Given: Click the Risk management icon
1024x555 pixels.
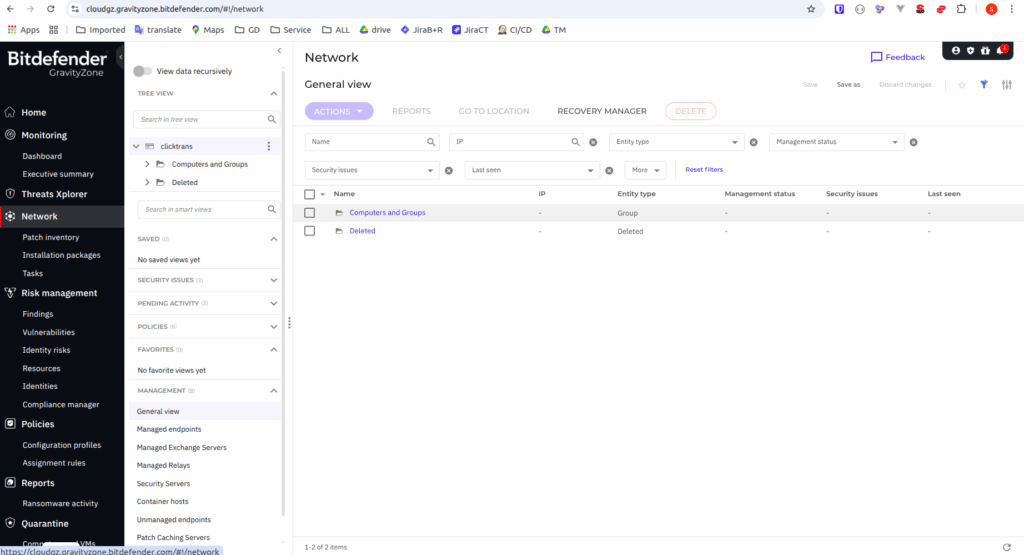Looking at the screenshot, I should (10, 293).
